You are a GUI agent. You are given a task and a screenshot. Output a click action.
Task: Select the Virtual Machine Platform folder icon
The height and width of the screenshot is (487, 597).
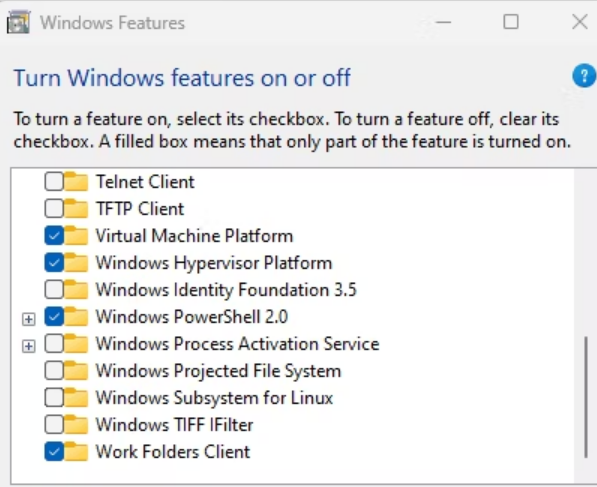tap(76, 235)
